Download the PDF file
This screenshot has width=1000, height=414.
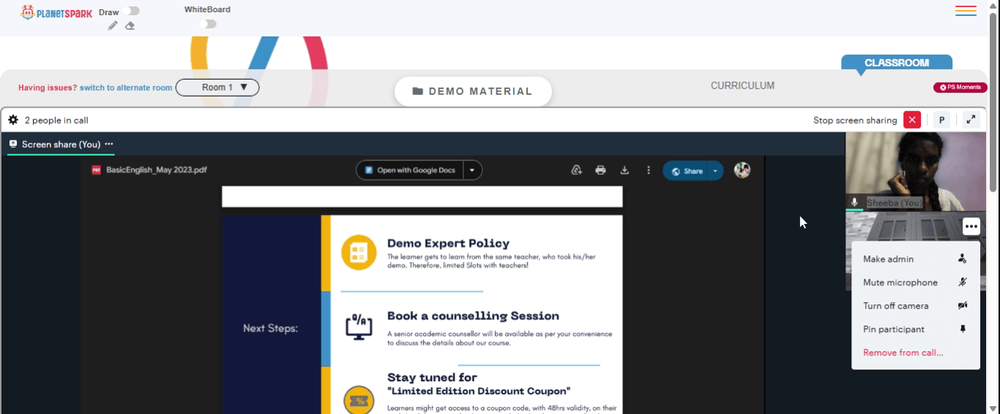(624, 170)
